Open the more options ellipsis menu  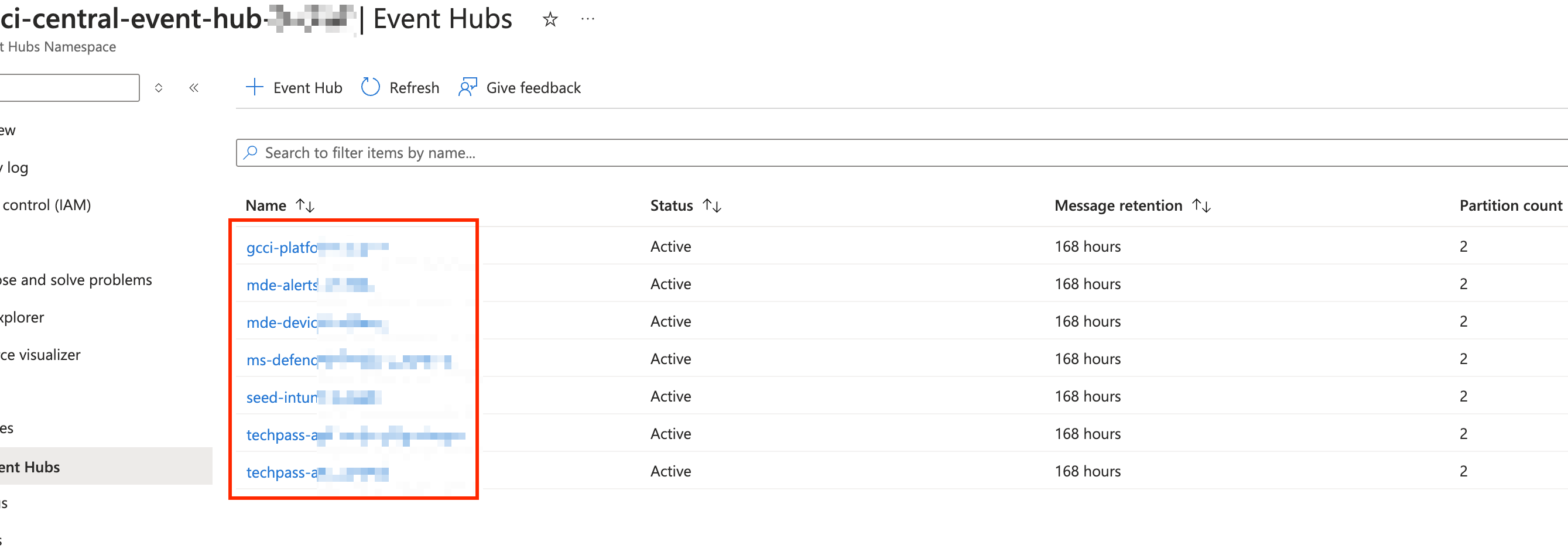(x=587, y=19)
